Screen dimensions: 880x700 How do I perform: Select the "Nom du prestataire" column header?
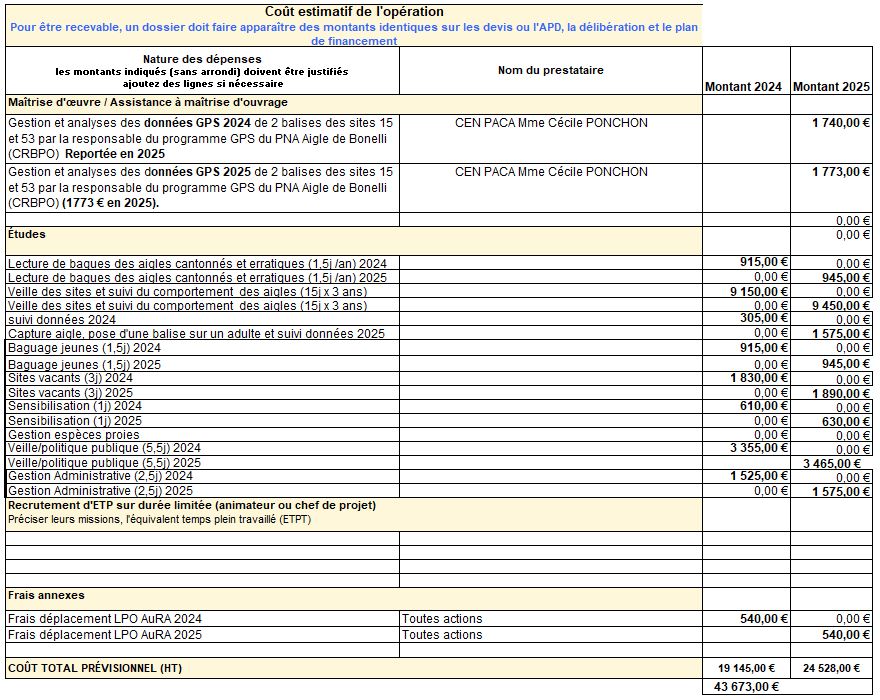click(551, 70)
